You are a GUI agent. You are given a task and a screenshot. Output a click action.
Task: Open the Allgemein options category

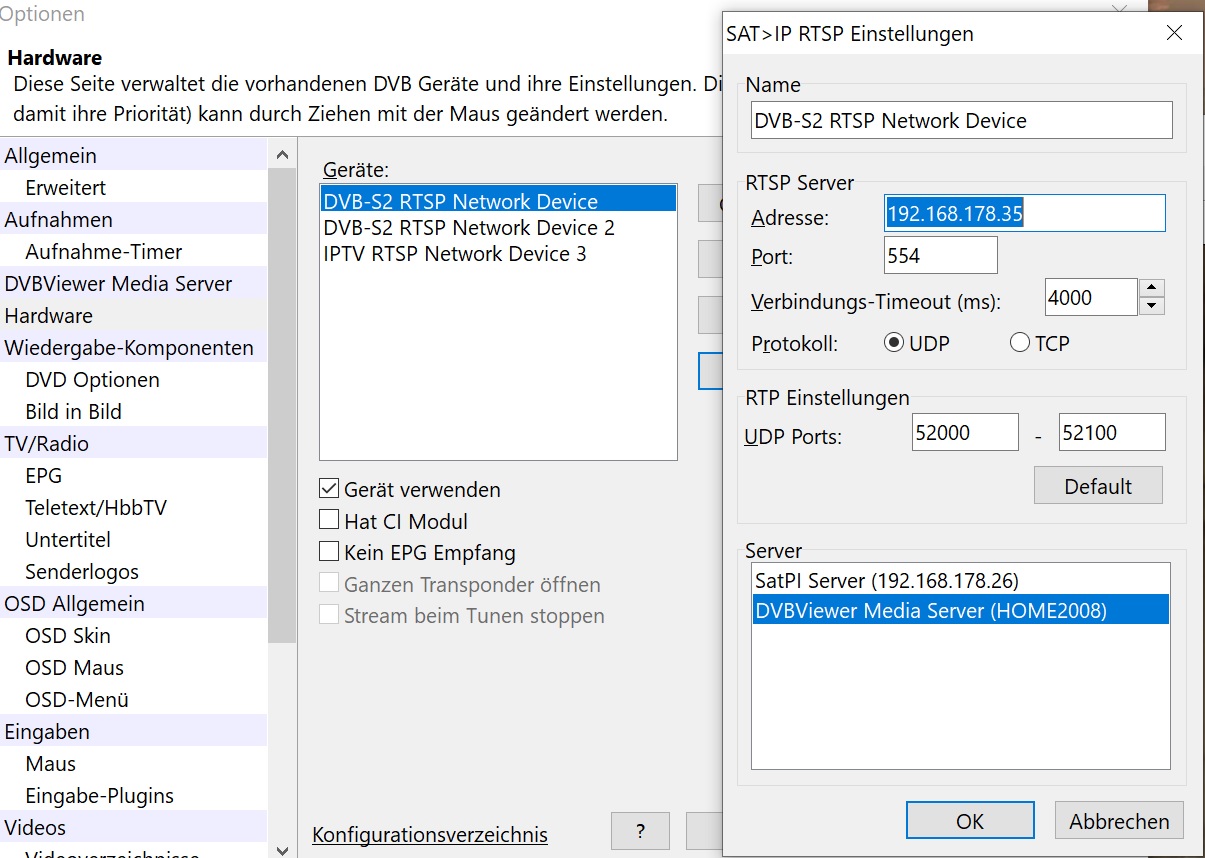click(134, 155)
